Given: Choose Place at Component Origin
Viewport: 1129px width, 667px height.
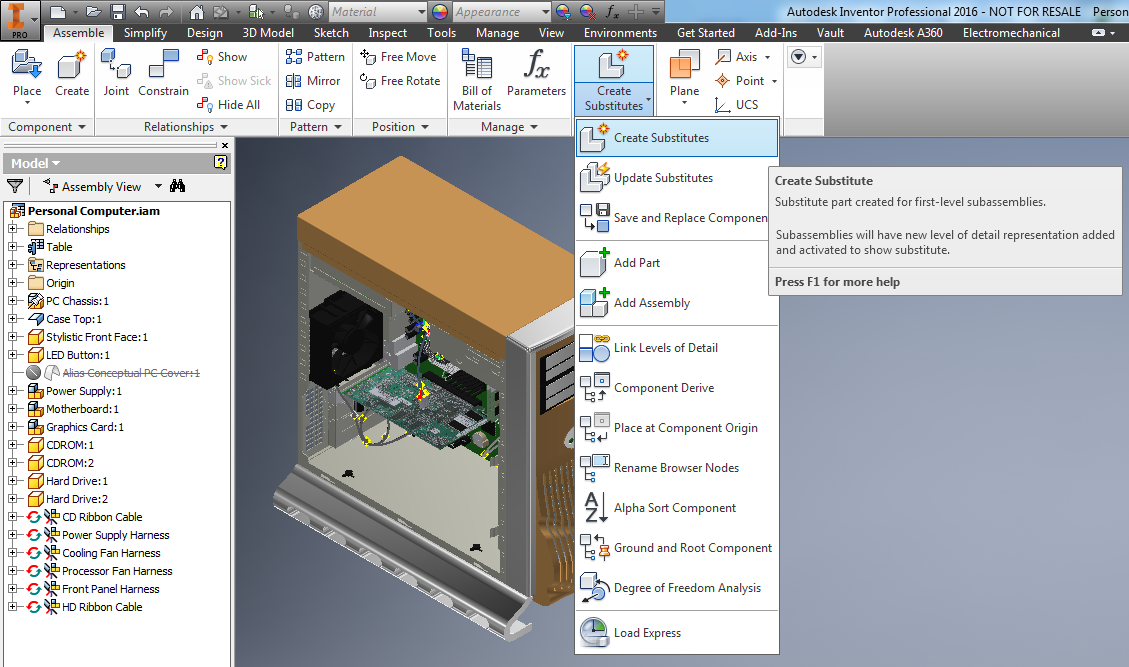Looking at the screenshot, I should point(677,428).
